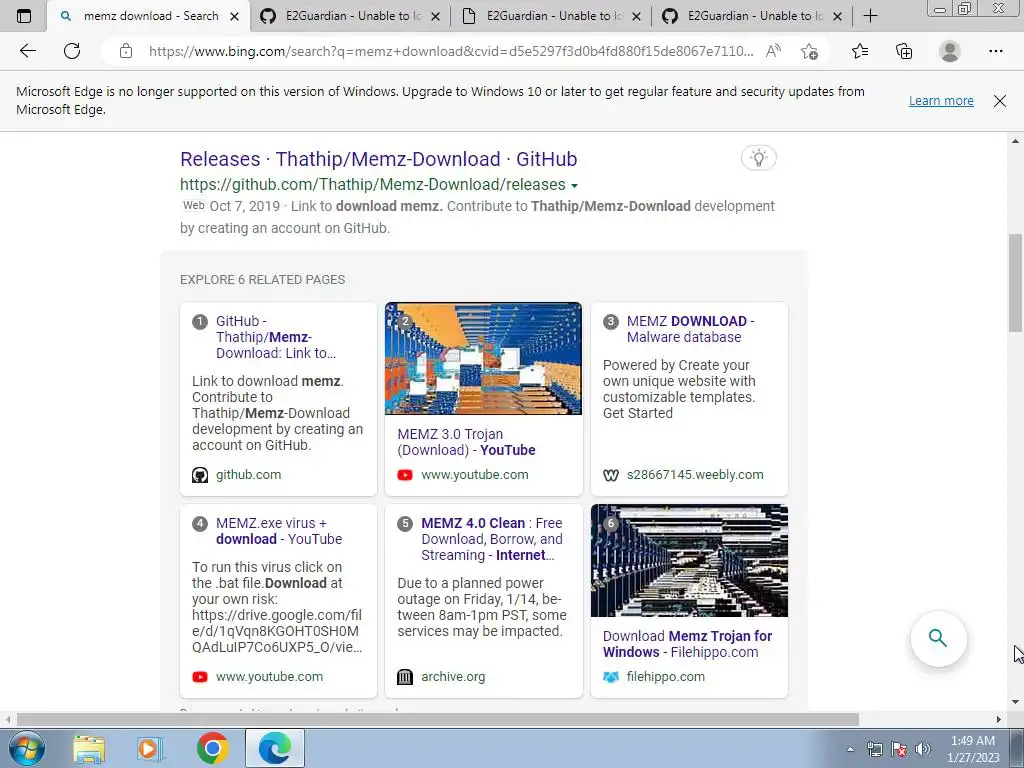Viewport: 1024px width, 768px height.
Task: Open the Favorites list icon
Action: coord(860,51)
